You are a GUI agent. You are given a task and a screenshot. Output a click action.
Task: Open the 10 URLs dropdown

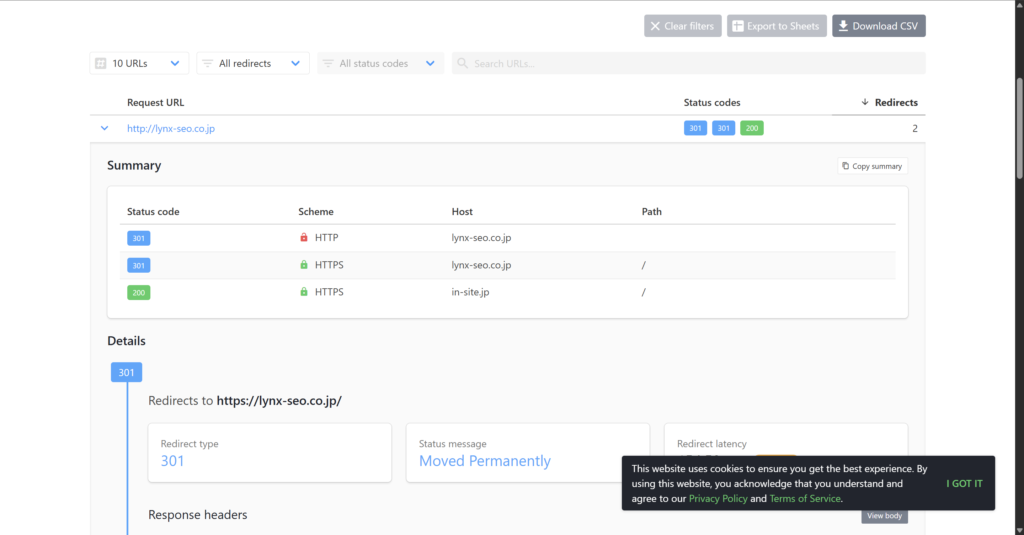(x=139, y=63)
